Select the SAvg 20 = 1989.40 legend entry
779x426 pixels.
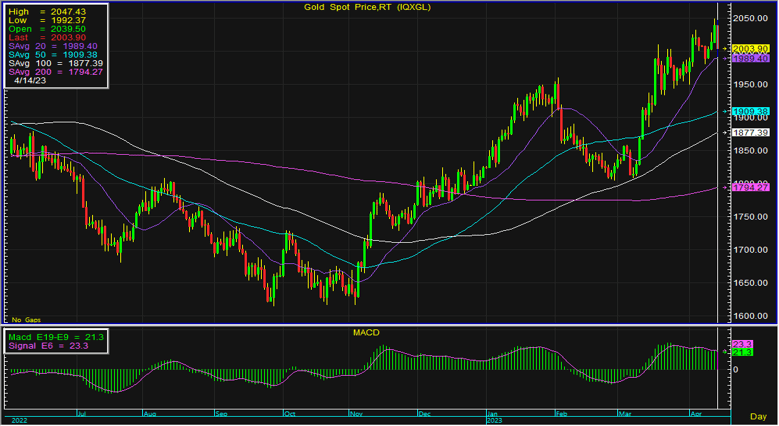pyautogui.click(x=53, y=46)
